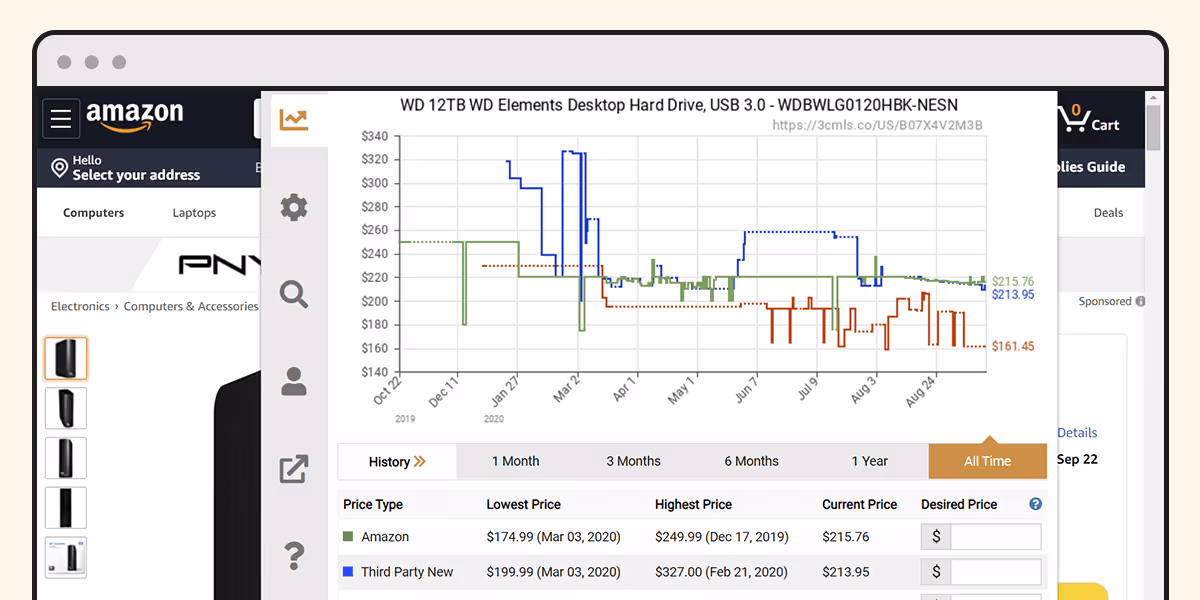Click the $215.76 current price cell
Image resolution: width=1200 pixels, height=600 pixels.
846,537
